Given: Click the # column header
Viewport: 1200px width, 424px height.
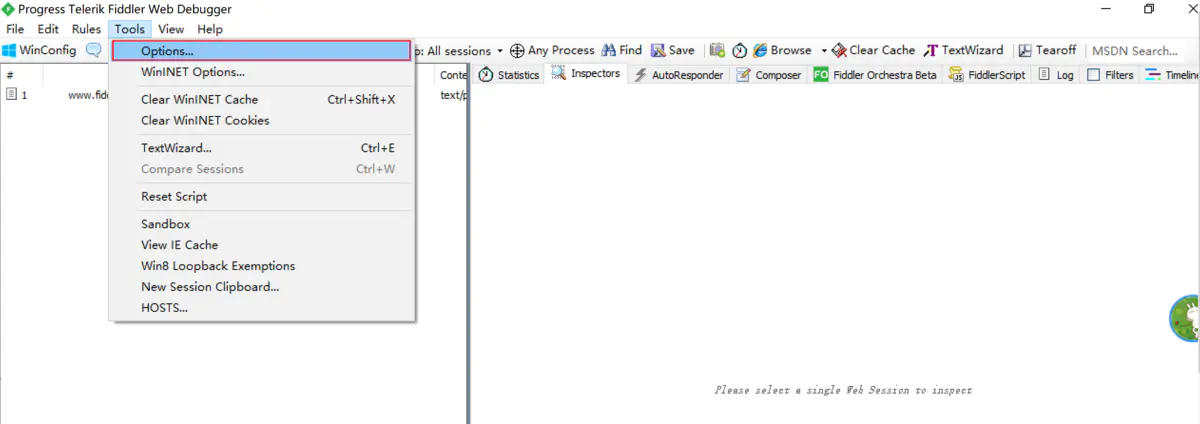Looking at the screenshot, I should tap(10, 75).
